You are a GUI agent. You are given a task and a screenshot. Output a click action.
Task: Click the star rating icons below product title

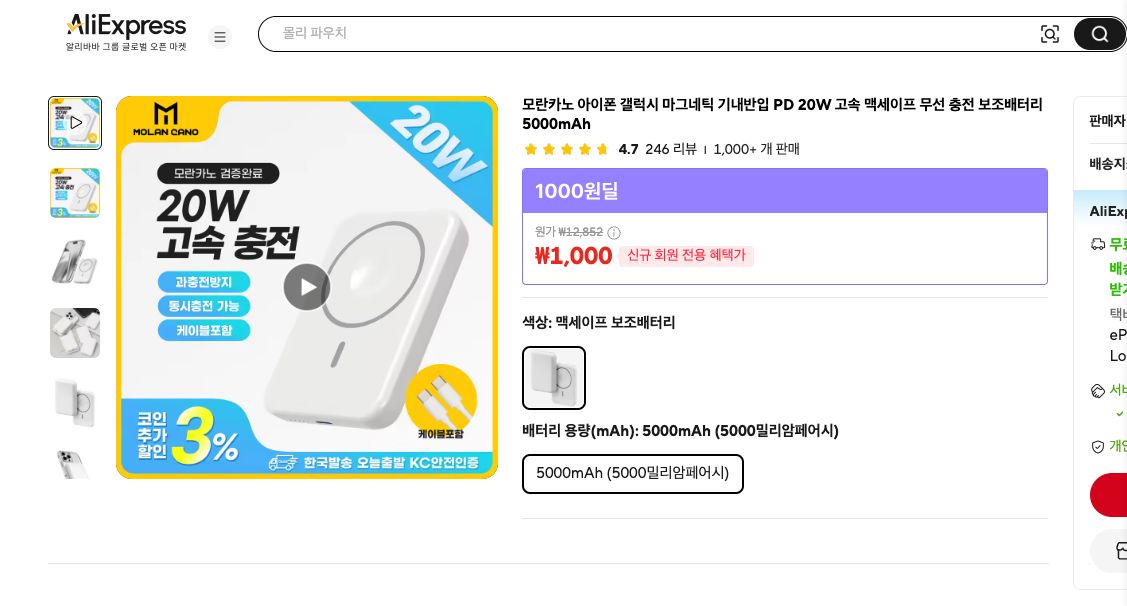coord(566,149)
